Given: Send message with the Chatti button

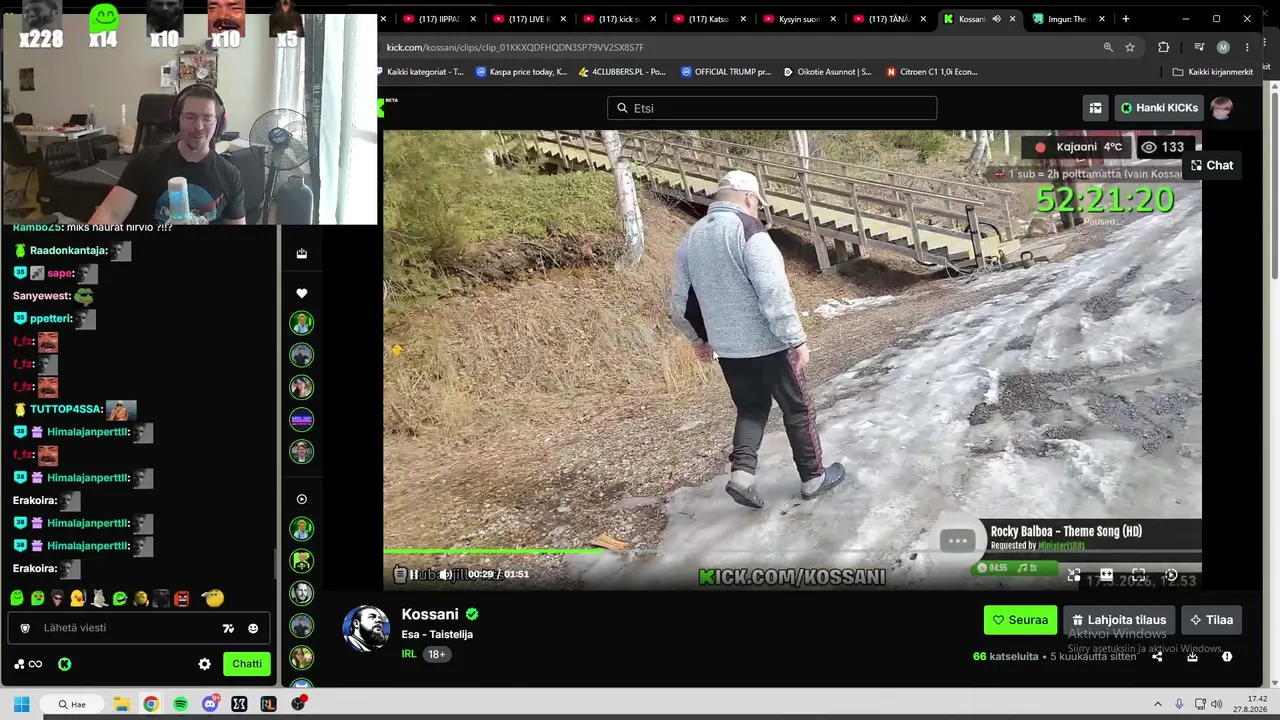Looking at the screenshot, I should tap(247, 664).
